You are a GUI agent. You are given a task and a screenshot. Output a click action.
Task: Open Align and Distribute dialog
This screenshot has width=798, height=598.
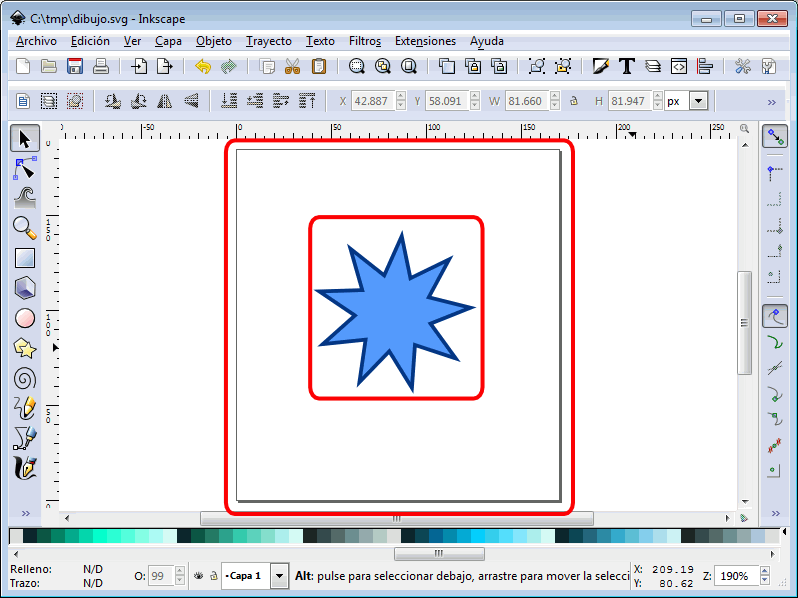point(705,66)
